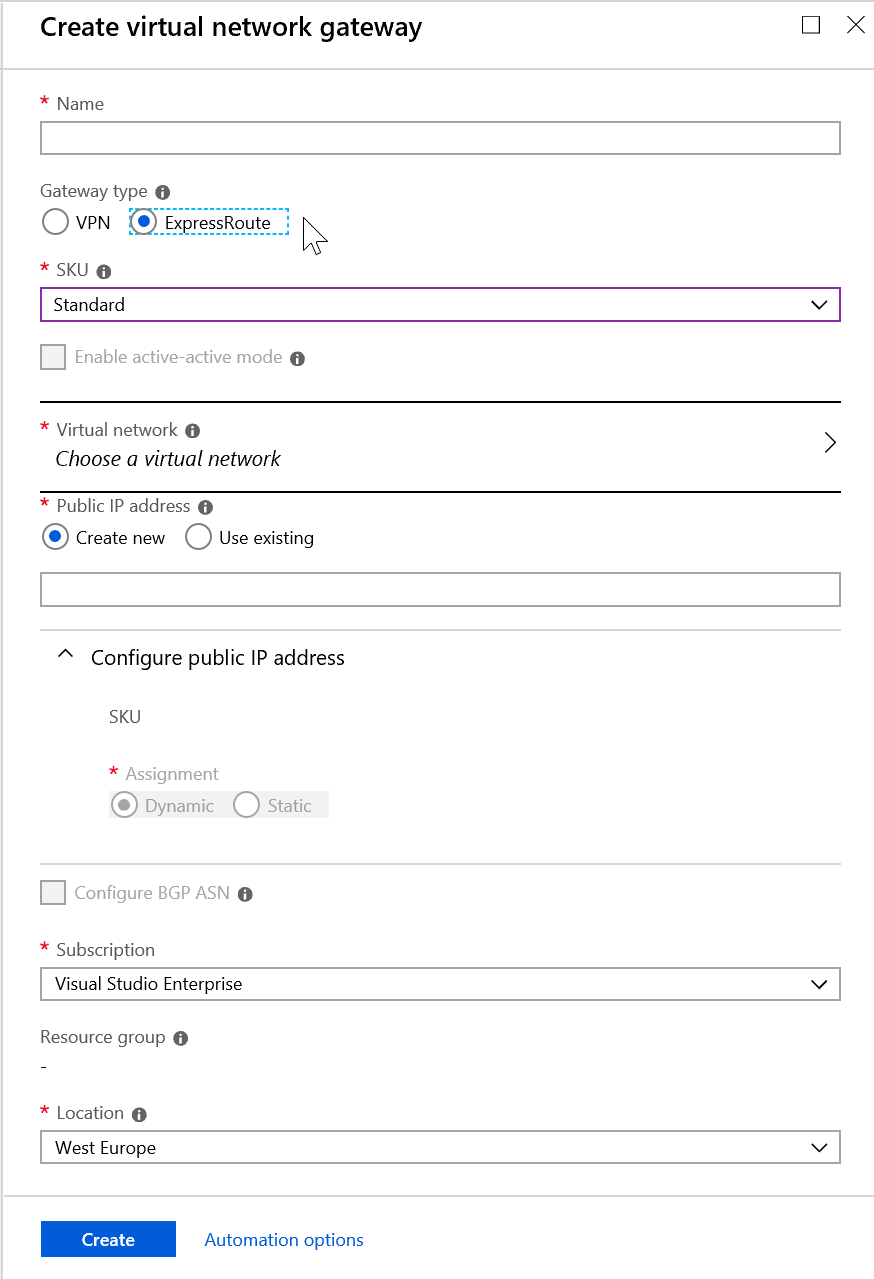Viewport: 874px width, 1279px height.
Task: Click the Location info icon
Action: pyautogui.click(x=139, y=1114)
